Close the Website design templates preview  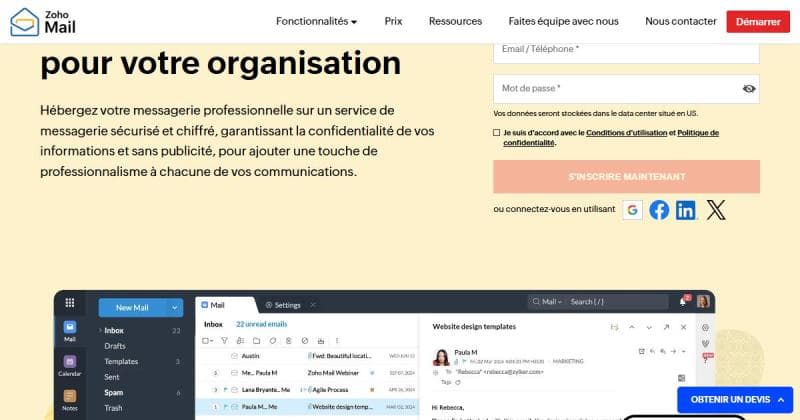(684, 327)
